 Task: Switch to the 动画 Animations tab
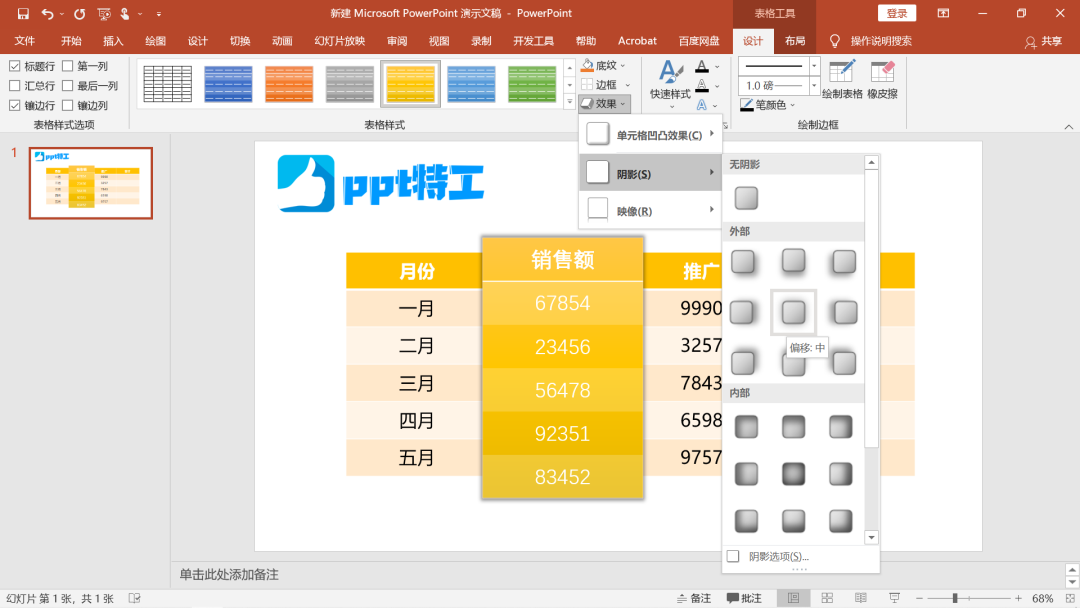coord(282,41)
